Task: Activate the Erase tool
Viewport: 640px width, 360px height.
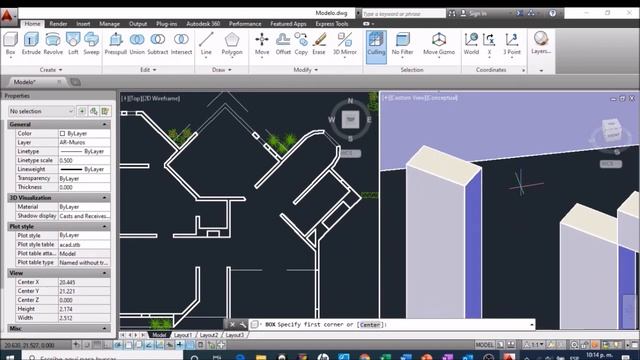Action: point(319,44)
